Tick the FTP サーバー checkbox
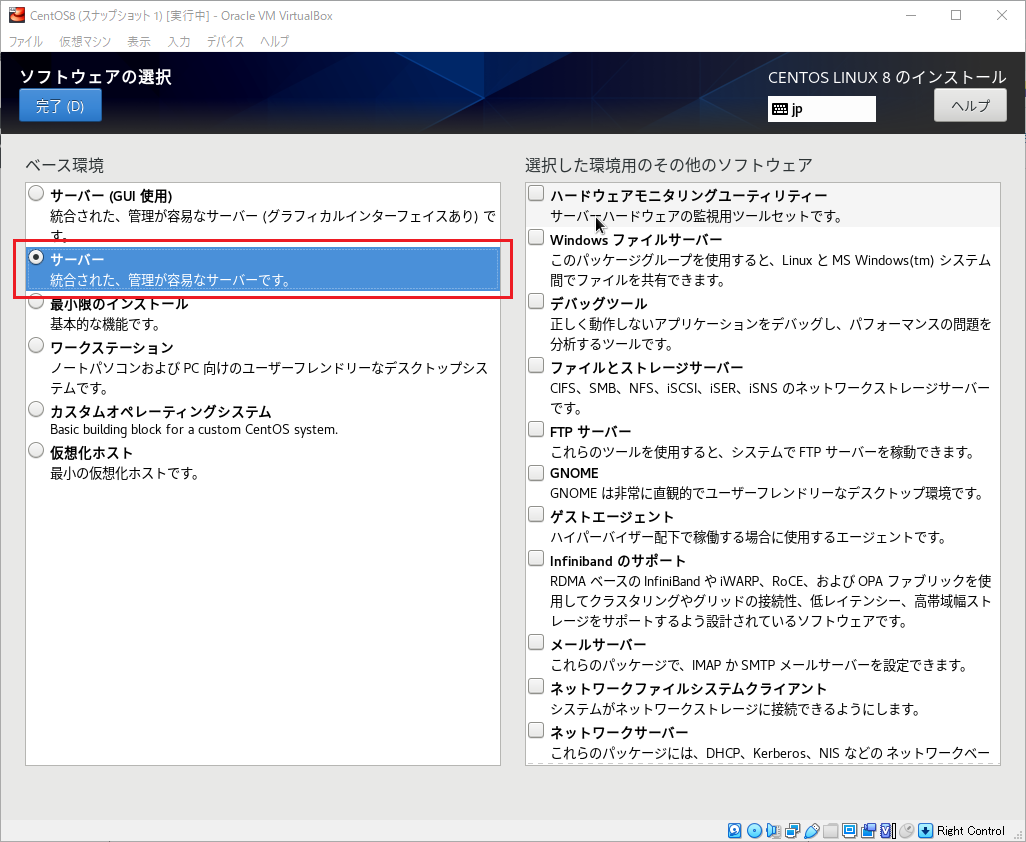This screenshot has height=842, width=1026. click(x=536, y=429)
